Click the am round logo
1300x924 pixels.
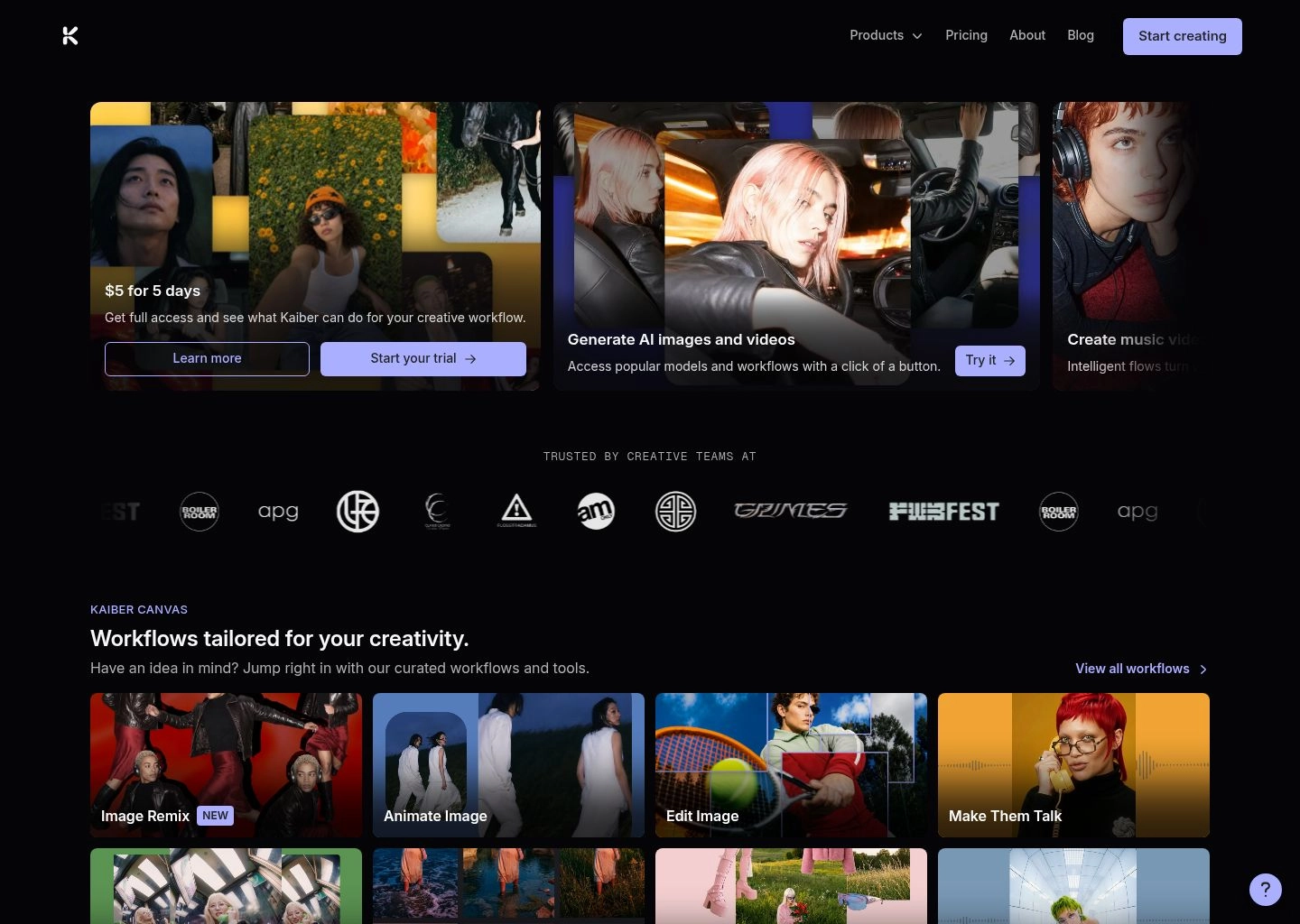[x=596, y=512]
